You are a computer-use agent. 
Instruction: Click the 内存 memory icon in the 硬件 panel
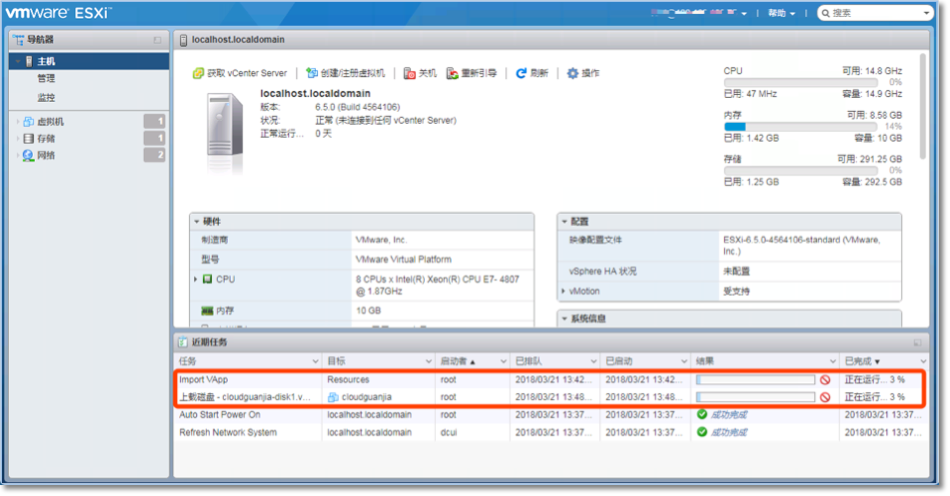(x=207, y=311)
